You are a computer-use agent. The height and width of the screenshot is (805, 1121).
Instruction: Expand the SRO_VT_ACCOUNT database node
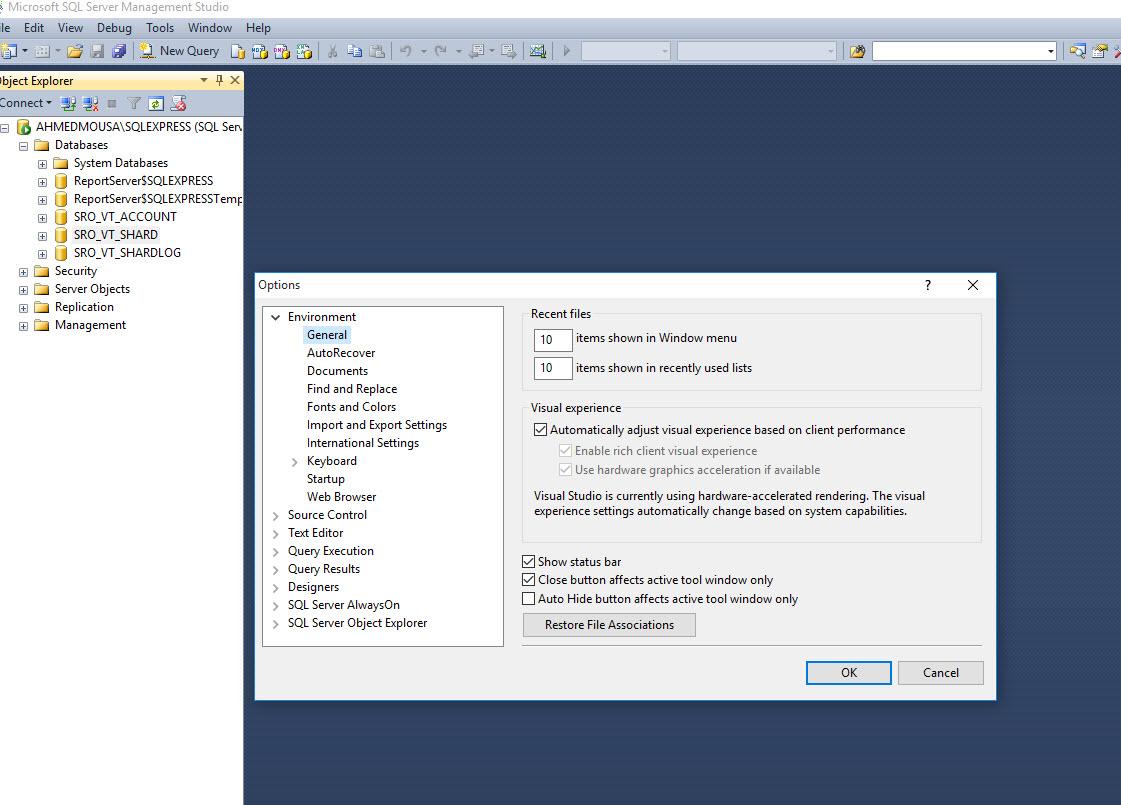pyautogui.click(x=42, y=218)
